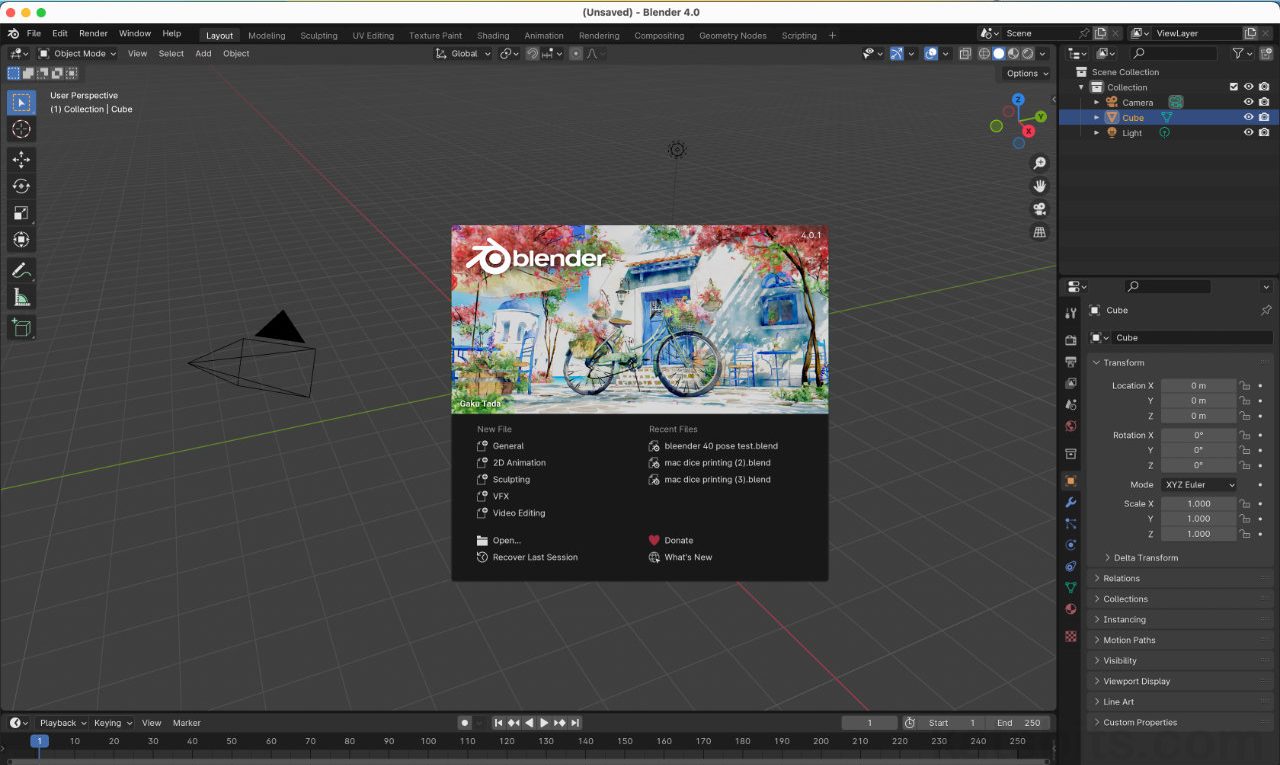The height and width of the screenshot is (765, 1280).
Task: Open the Modifiers wrench properties tab
Action: click(1071, 502)
